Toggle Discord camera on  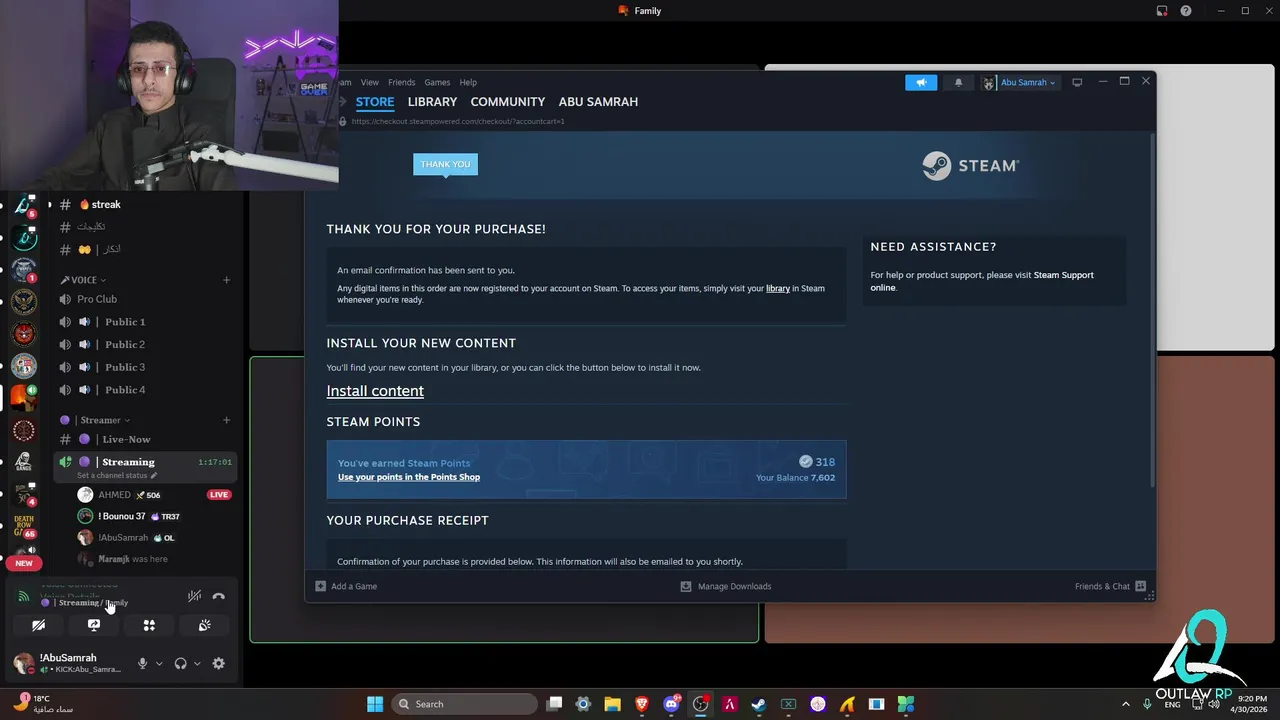(x=38, y=625)
